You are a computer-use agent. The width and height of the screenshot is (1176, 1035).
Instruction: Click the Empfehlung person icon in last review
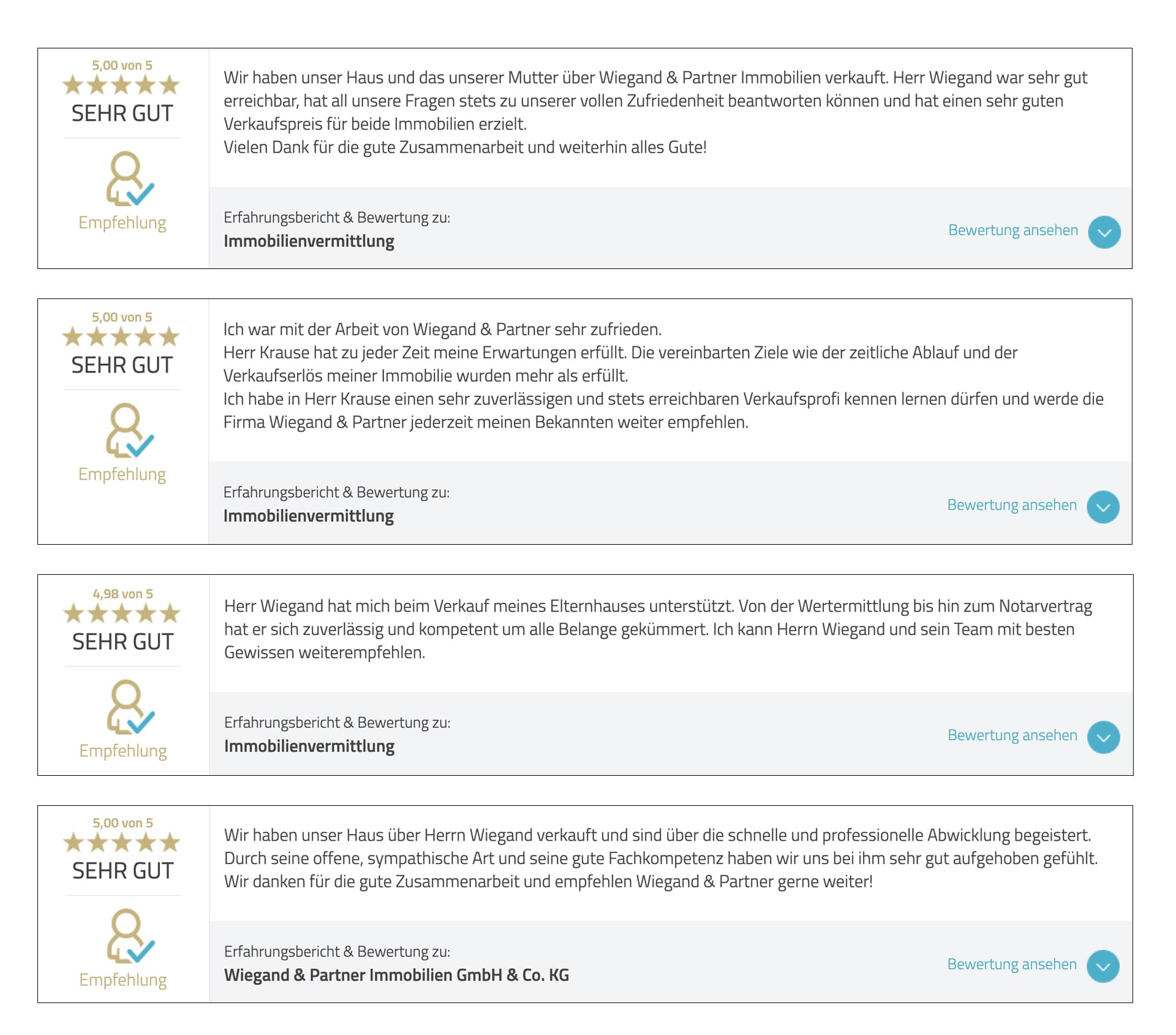129,936
